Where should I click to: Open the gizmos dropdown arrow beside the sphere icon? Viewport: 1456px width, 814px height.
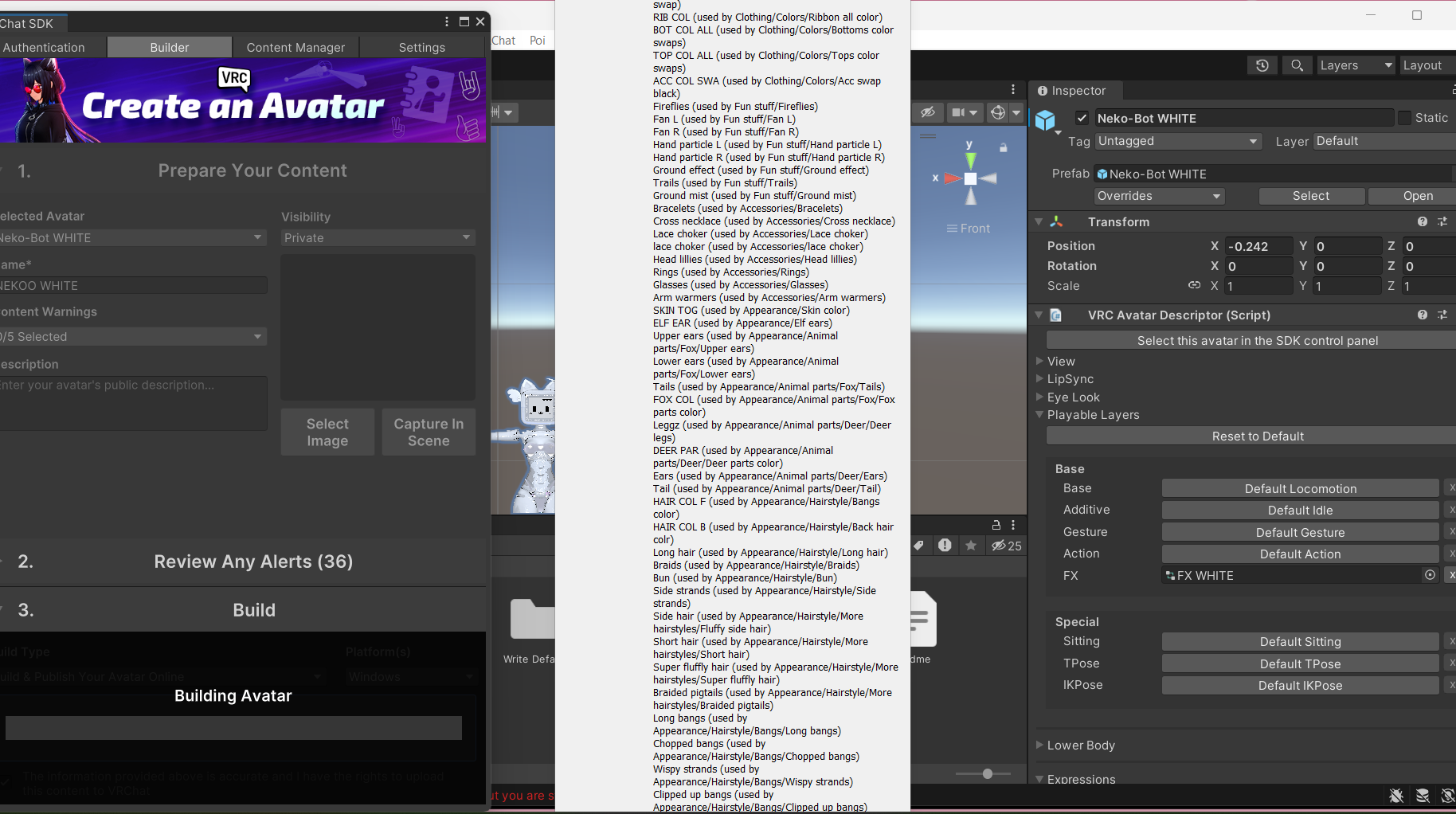pyautogui.click(x=1016, y=112)
